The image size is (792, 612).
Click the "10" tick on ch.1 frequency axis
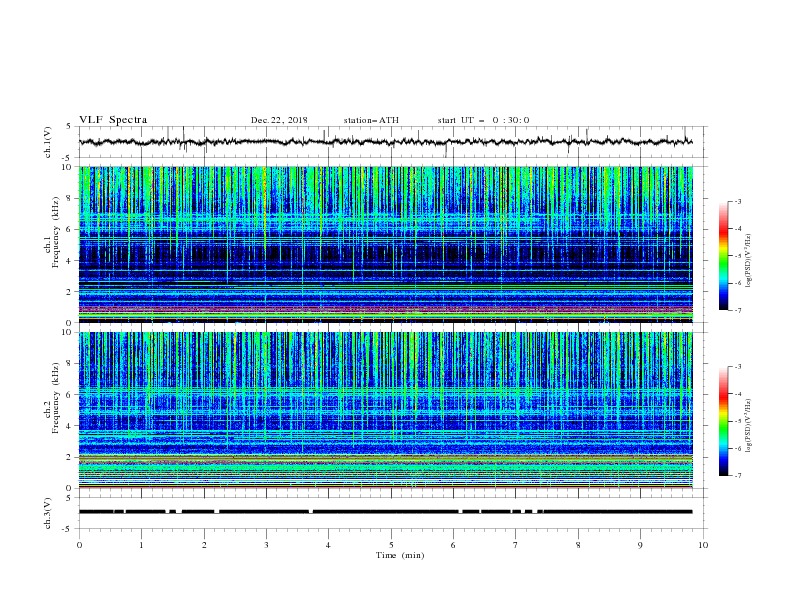pos(67,167)
